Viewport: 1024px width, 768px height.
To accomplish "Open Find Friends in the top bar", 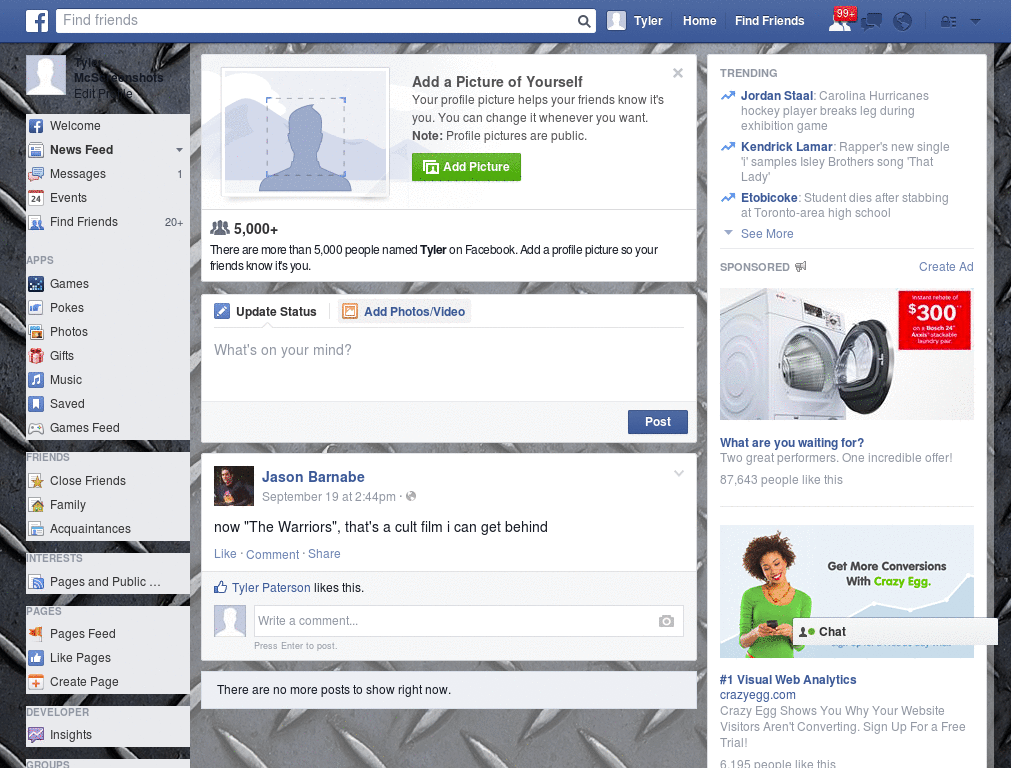I will point(769,21).
